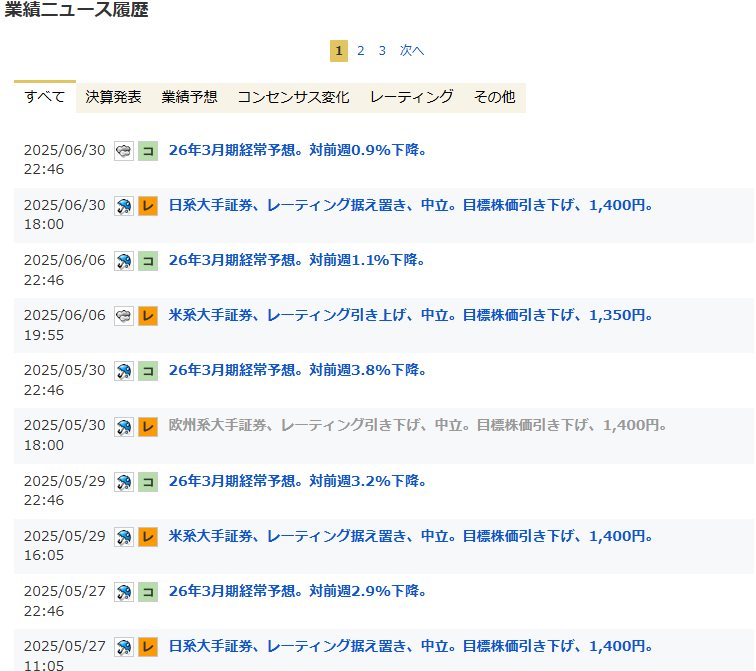This screenshot has height=671, width=756.
Task: Click date text 2025/05/27 22:46
Action: pyautogui.click(x=65, y=601)
